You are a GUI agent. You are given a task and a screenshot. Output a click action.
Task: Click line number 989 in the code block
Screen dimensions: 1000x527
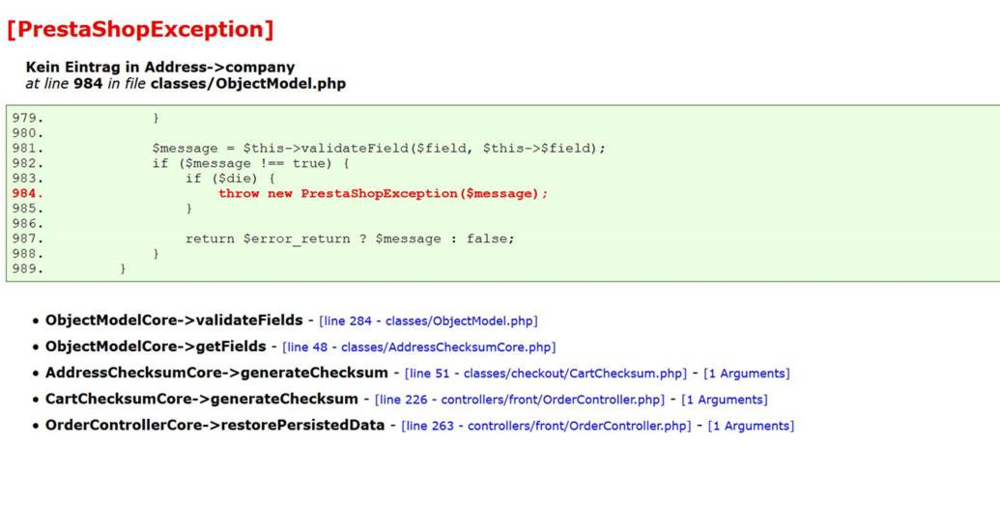(27, 269)
